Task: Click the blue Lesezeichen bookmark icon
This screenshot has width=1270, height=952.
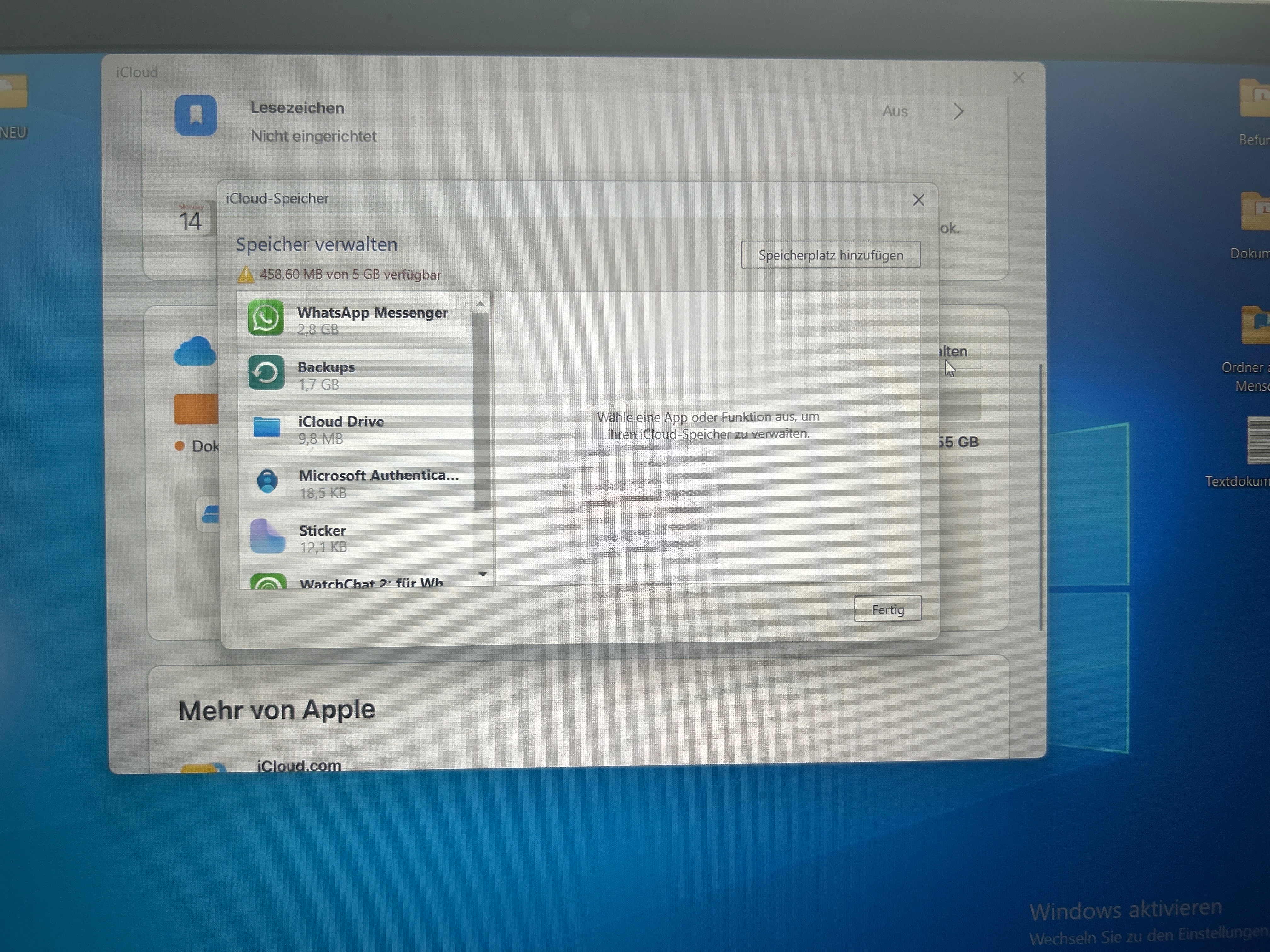Action: 196,115
